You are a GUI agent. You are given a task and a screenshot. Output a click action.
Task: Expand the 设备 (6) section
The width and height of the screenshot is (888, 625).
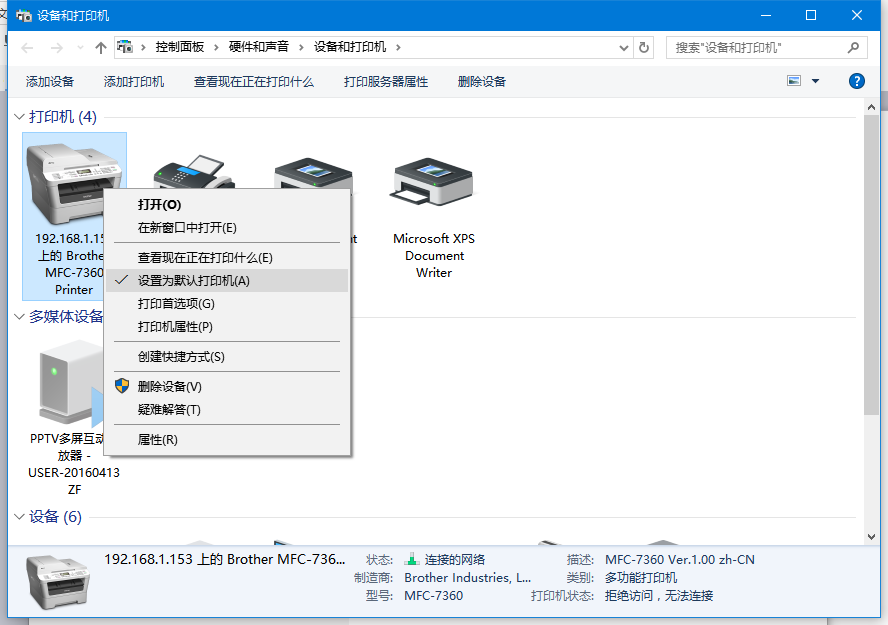click(x=19, y=516)
